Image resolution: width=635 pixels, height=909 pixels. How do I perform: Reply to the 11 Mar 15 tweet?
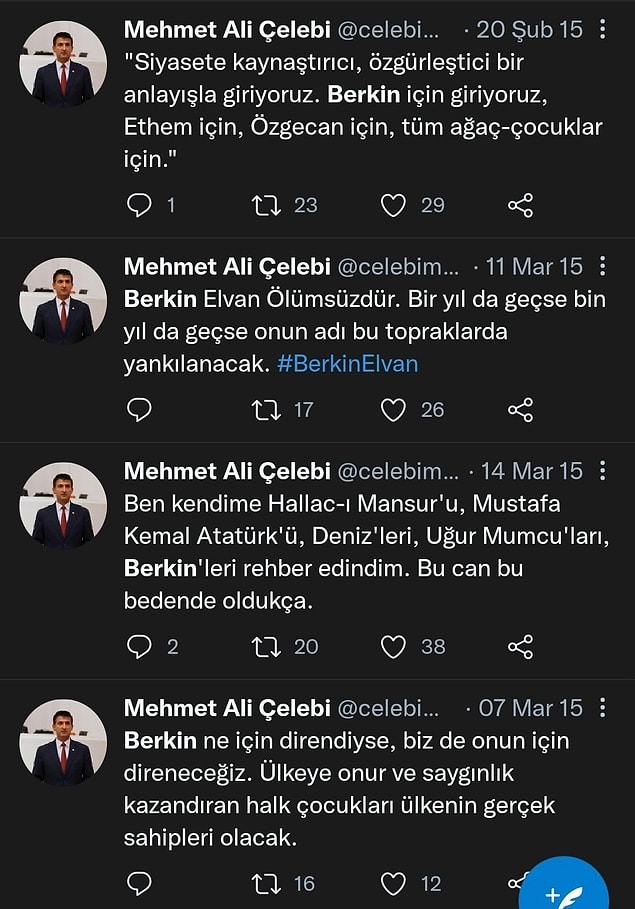[139, 410]
